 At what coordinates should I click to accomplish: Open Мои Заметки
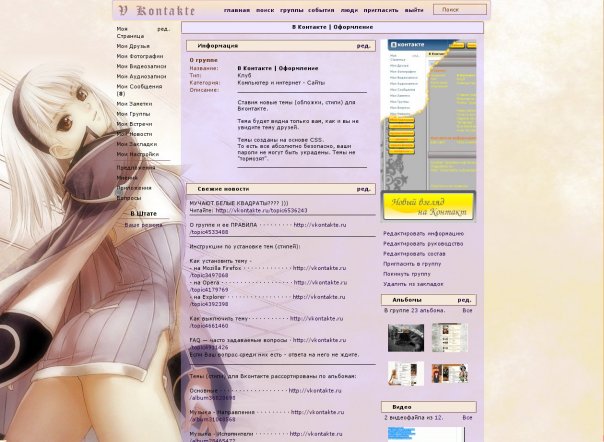click(134, 104)
